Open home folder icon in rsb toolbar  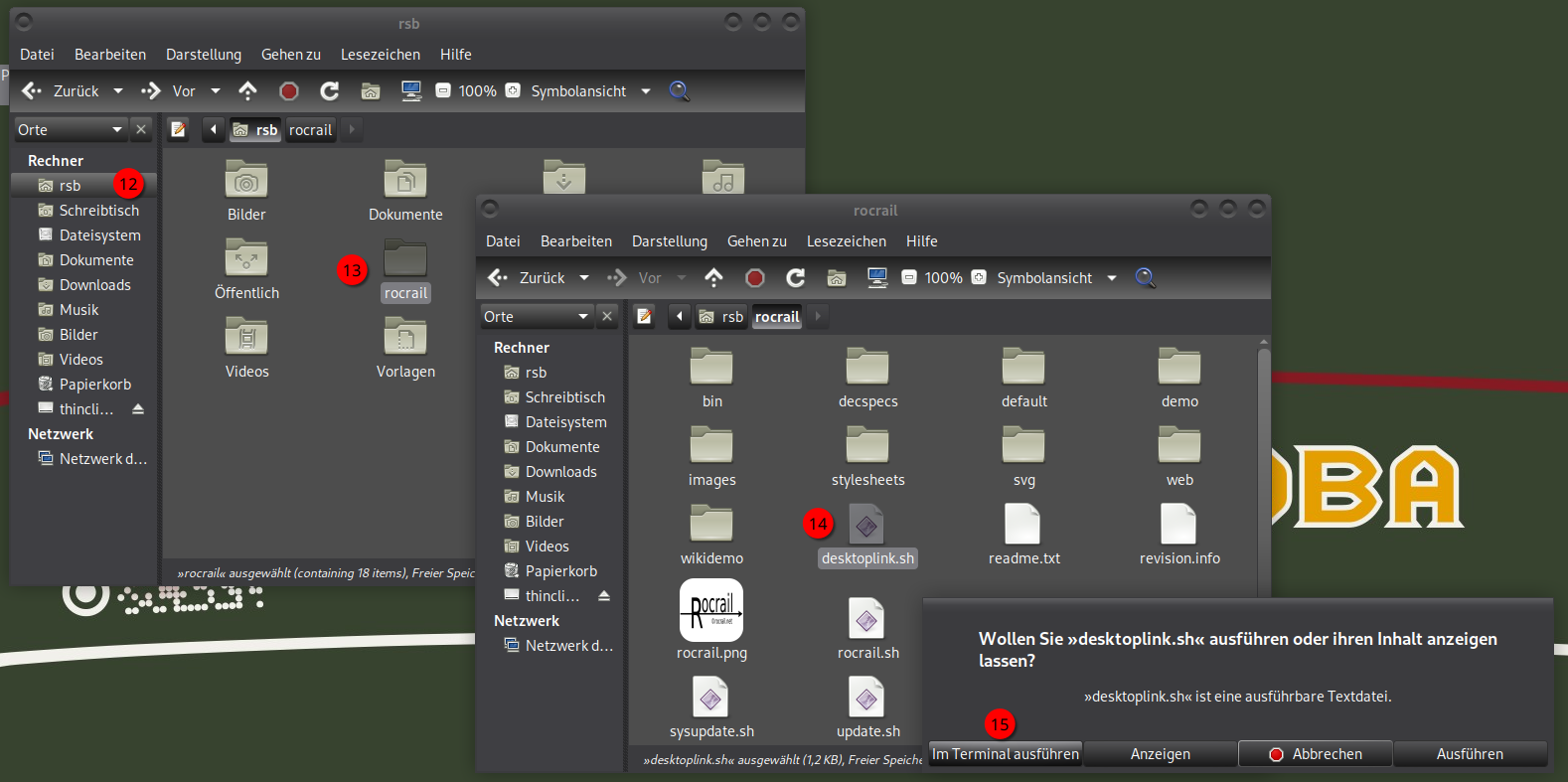coord(371,91)
